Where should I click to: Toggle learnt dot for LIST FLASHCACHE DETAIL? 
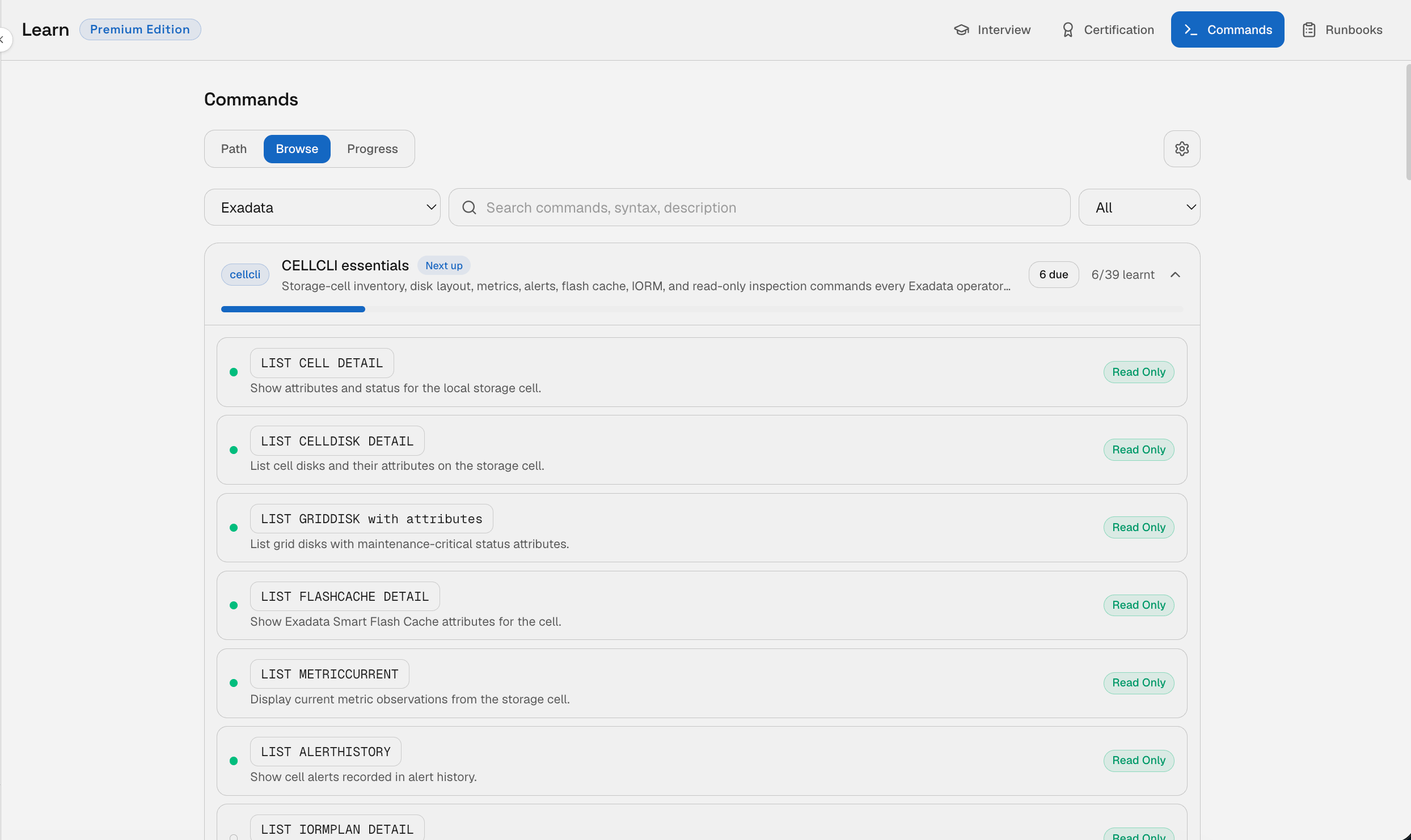point(234,605)
